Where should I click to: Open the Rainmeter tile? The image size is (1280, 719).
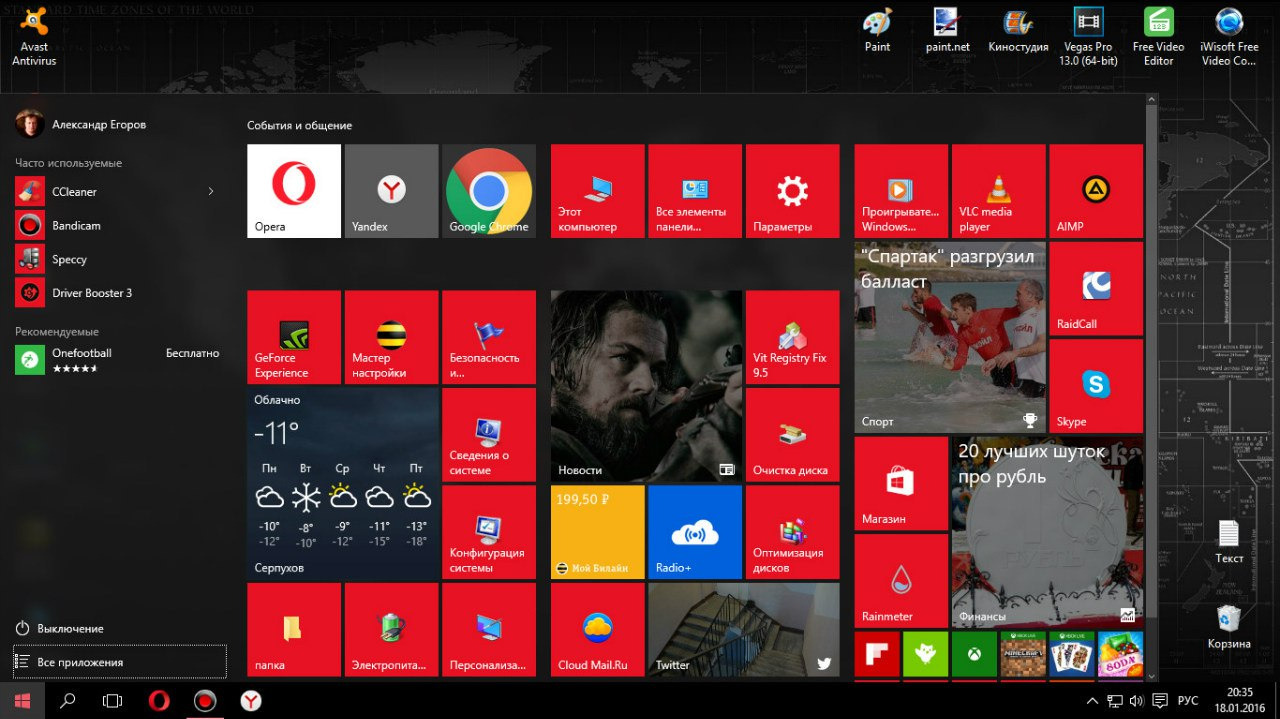900,580
